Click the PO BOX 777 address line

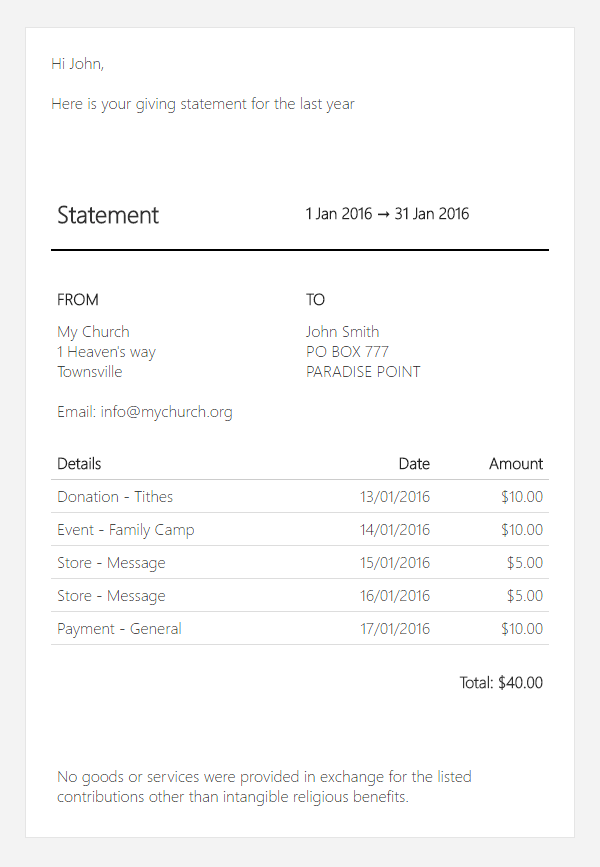tap(347, 352)
